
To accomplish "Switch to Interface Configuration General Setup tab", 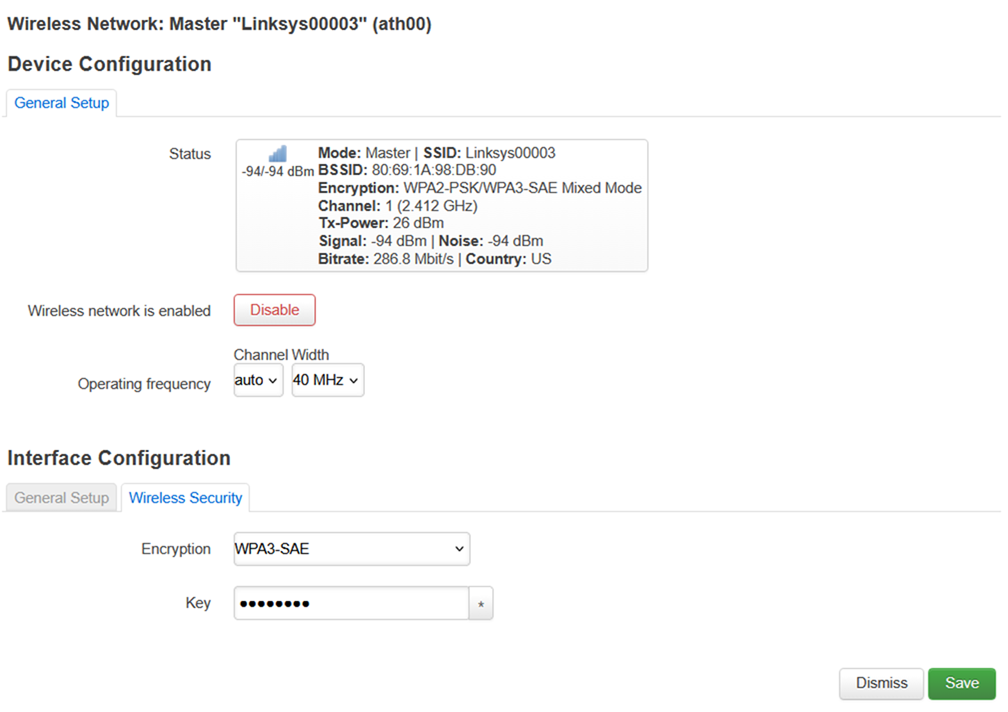I will coord(62,498).
